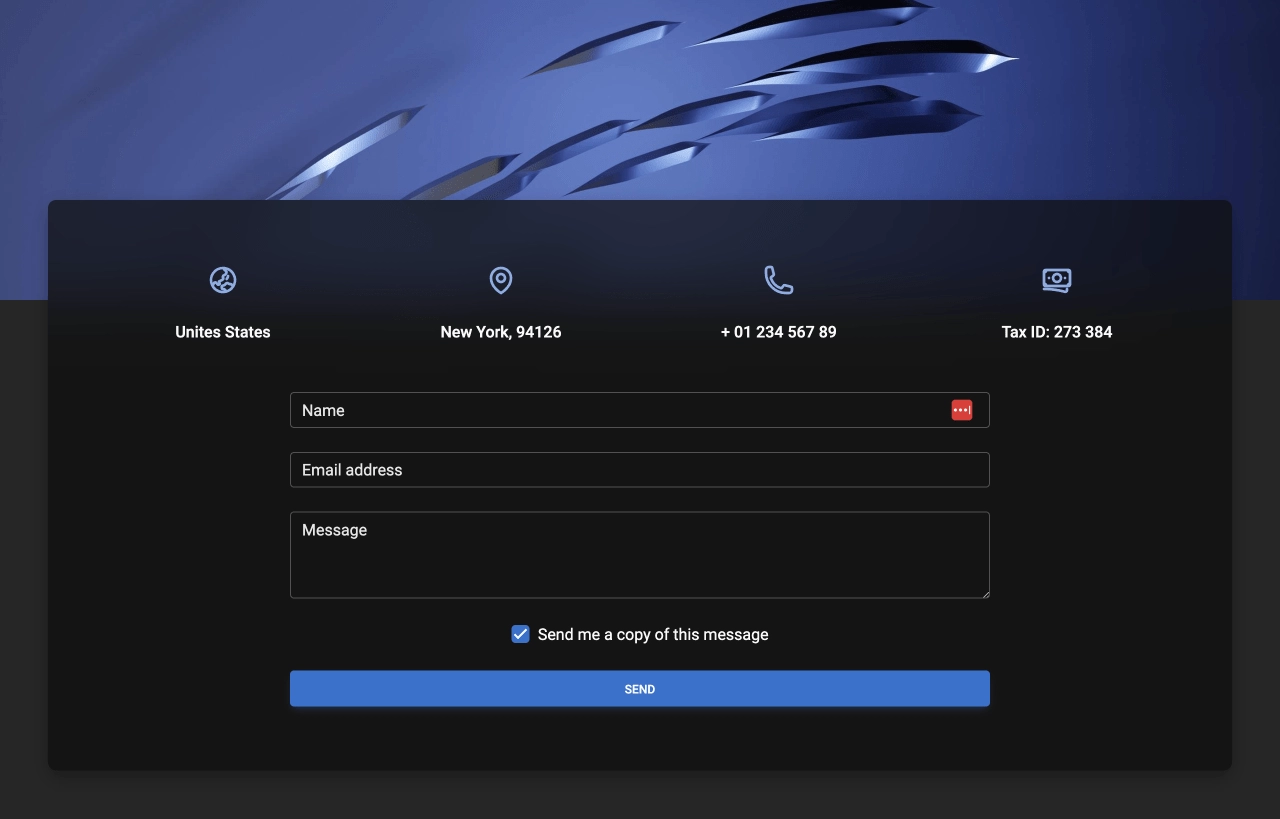This screenshot has width=1280, height=819.
Task: Click the '+ 01 234 567 89' phone number
Action: click(779, 332)
